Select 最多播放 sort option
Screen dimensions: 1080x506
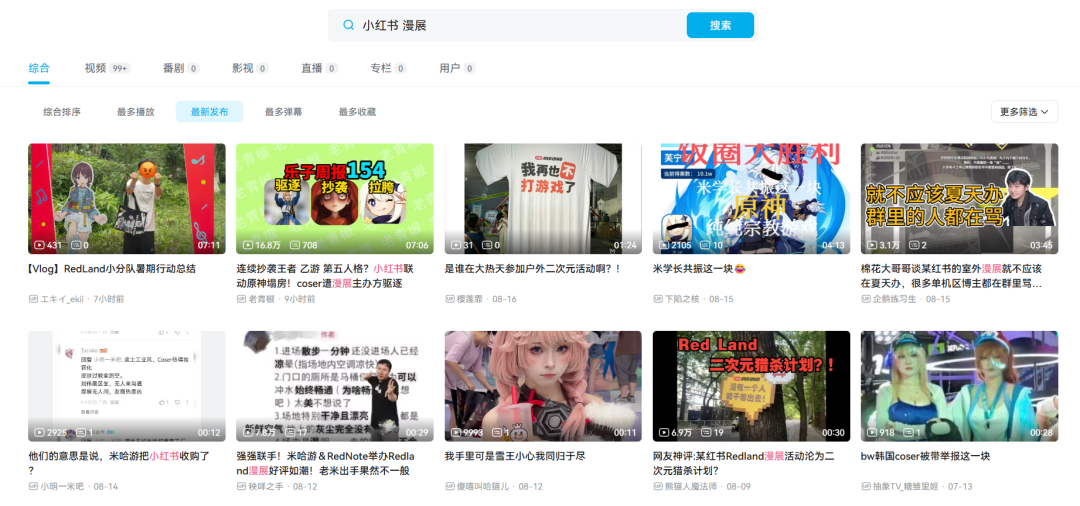[x=136, y=112]
